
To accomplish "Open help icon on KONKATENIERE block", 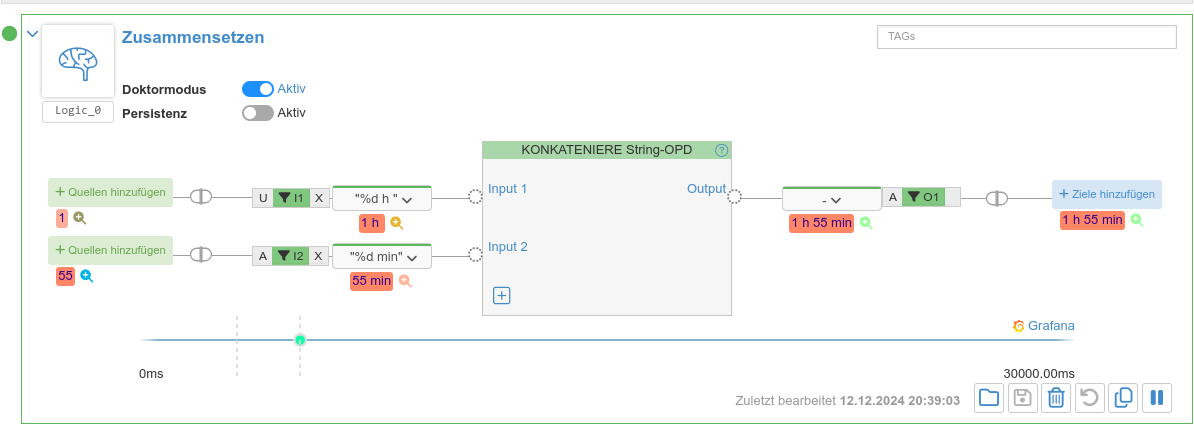I will tap(722, 150).
